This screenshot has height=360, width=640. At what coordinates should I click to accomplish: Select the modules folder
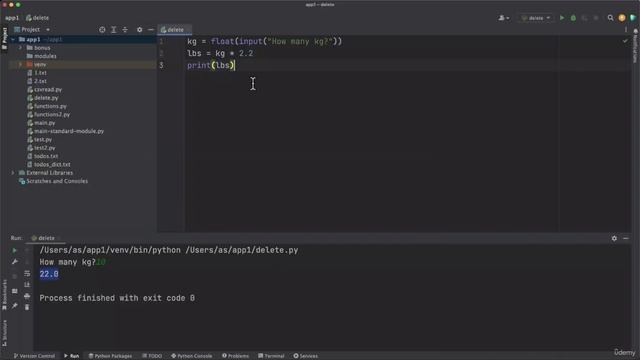[45, 56]
